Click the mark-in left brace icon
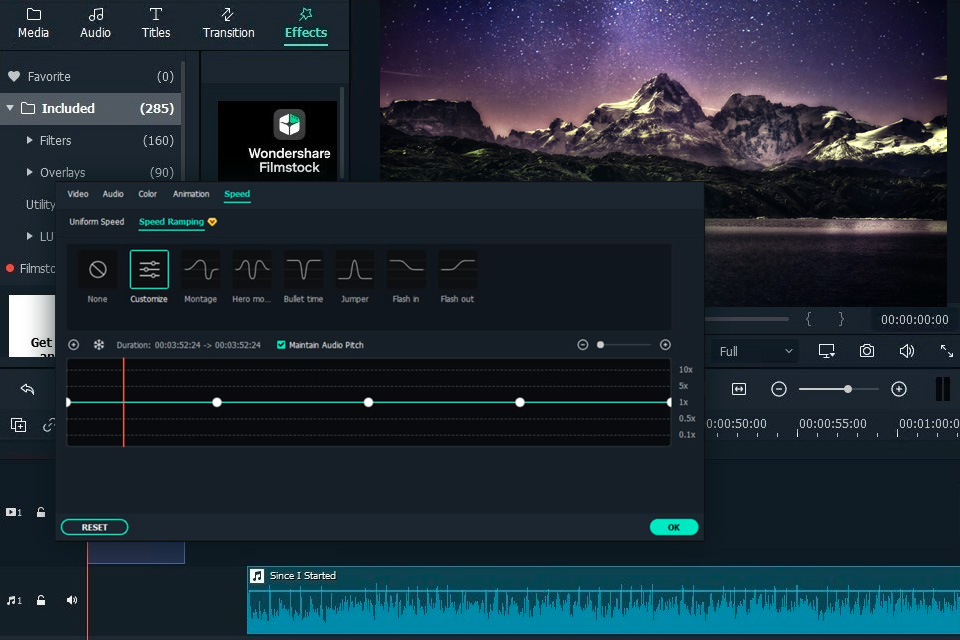 click(x=808, y=319)
